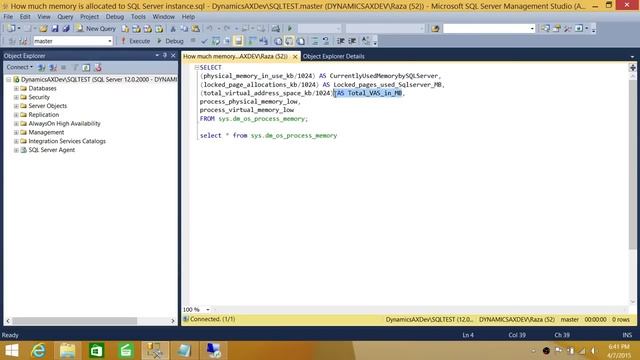Open File Explorer from the taskbar
640x360 pixels.
tap(67, 350)
